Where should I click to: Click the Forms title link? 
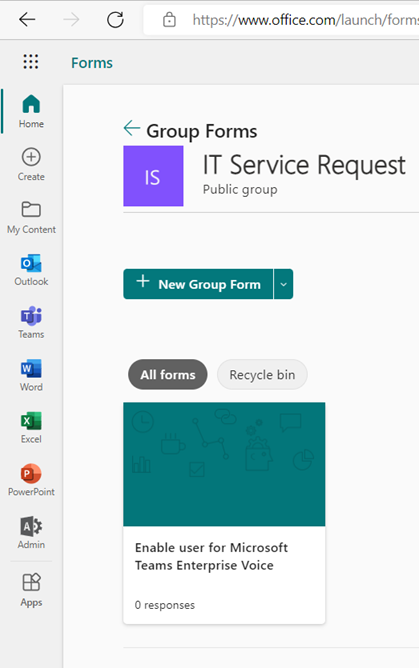[x=92, y=63]
